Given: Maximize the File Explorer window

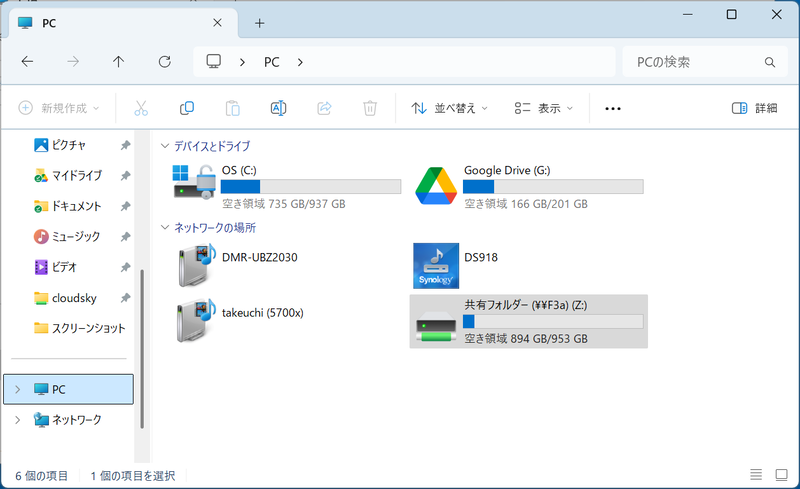Looking at the screenshot, I should coord(732,14).
